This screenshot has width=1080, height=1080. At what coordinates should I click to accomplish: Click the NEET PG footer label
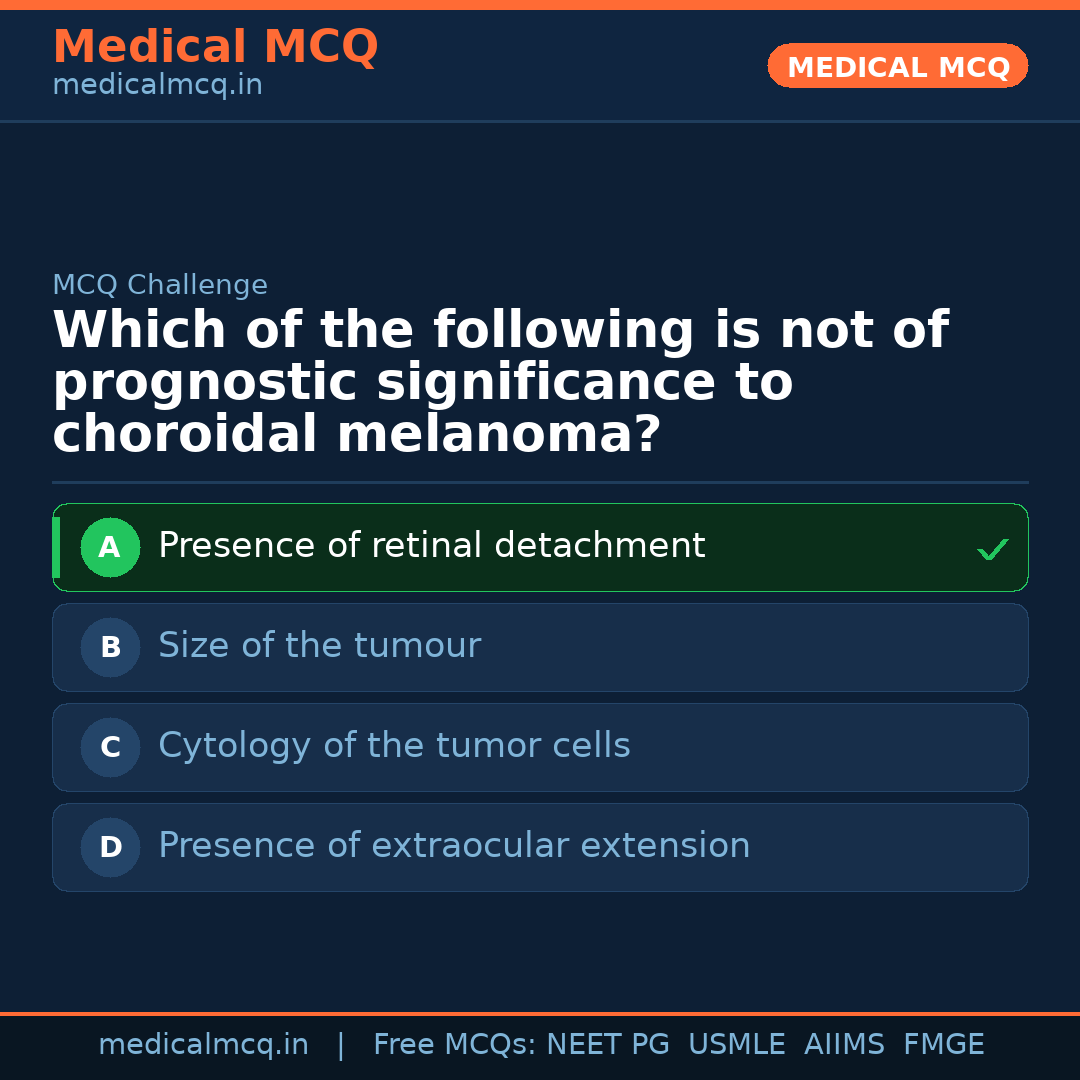(608, 1045)
